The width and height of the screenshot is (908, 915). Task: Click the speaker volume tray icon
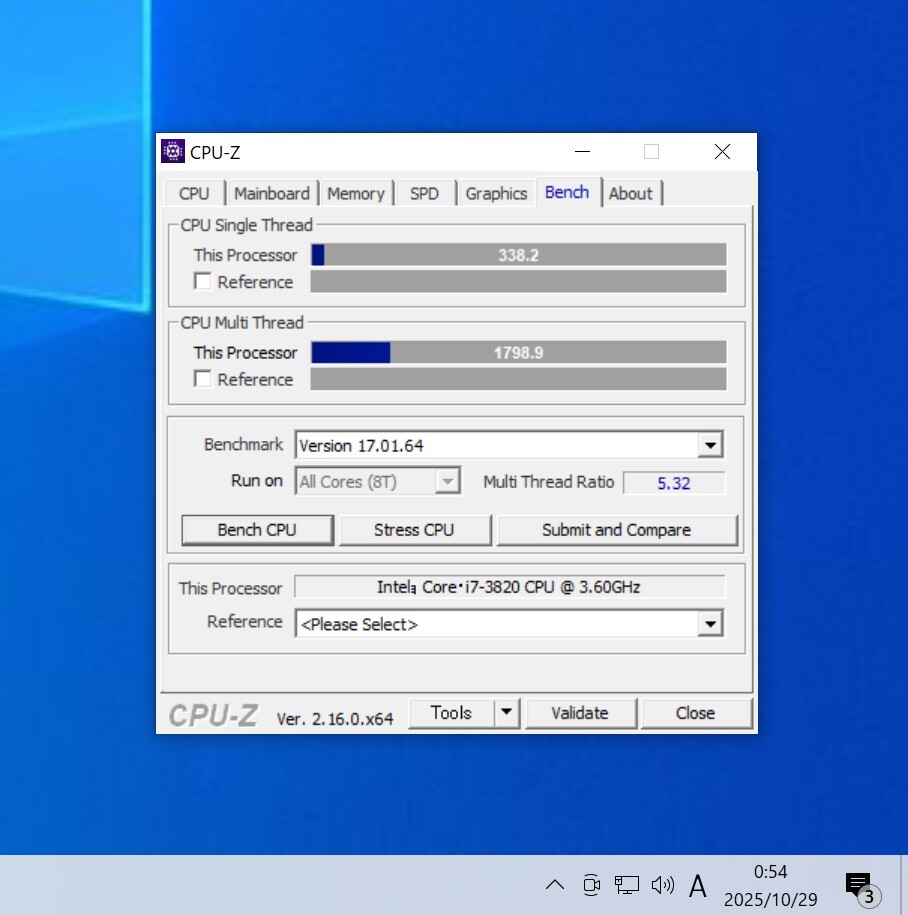coord(662,884)
